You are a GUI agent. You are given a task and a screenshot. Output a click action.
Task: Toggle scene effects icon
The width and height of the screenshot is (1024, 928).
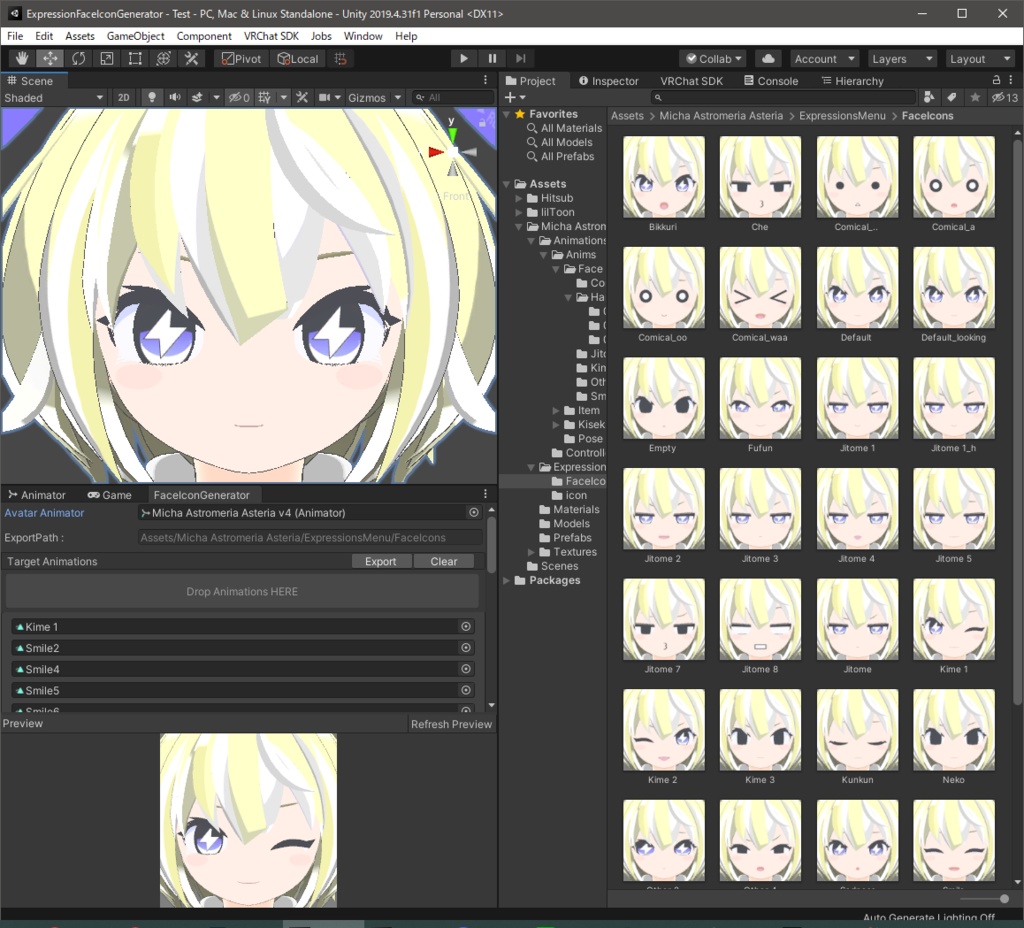tap(197, 97)
